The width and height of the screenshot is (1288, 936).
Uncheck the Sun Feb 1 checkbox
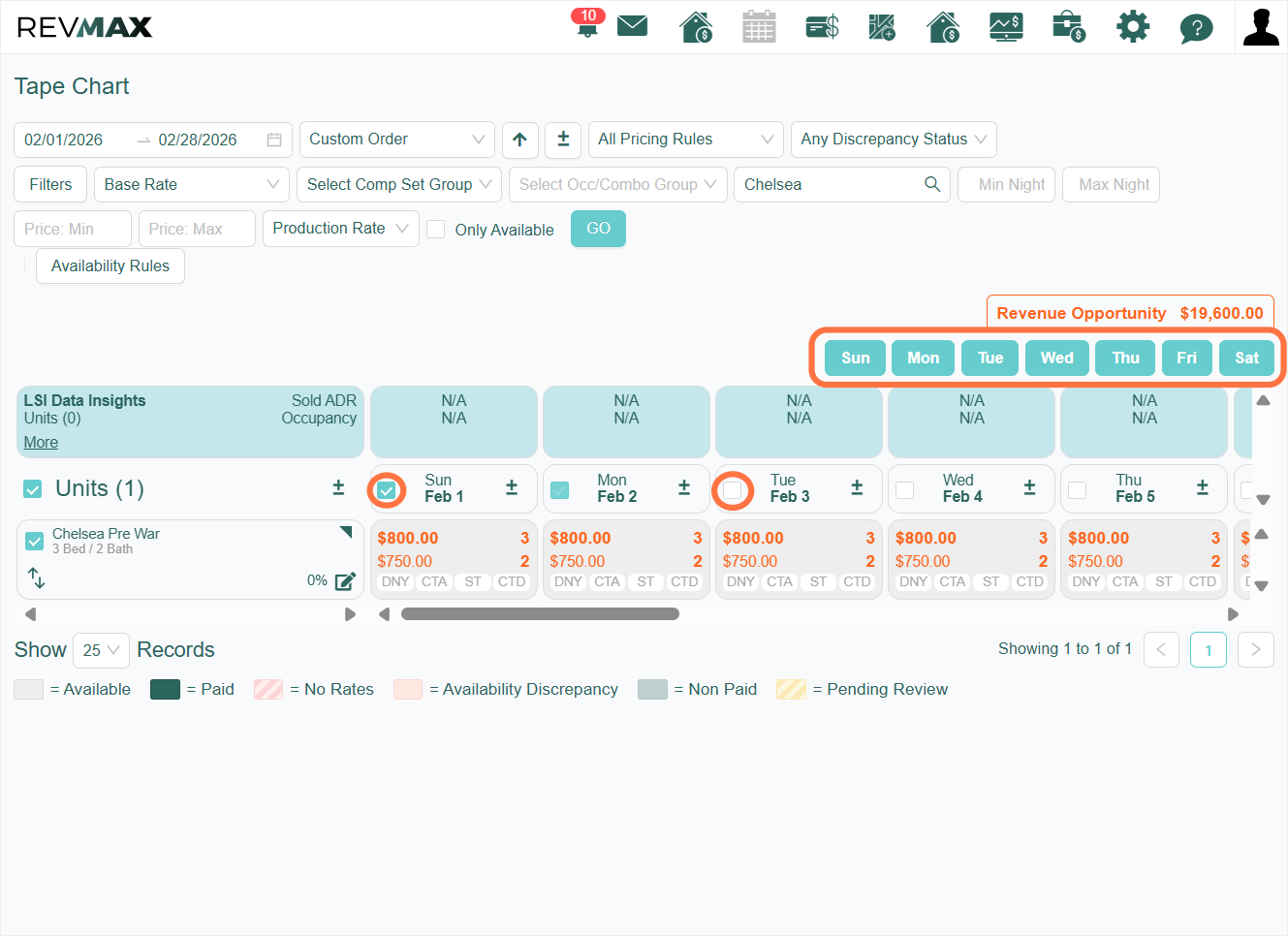pyautogui.click(x=387, y=490)
